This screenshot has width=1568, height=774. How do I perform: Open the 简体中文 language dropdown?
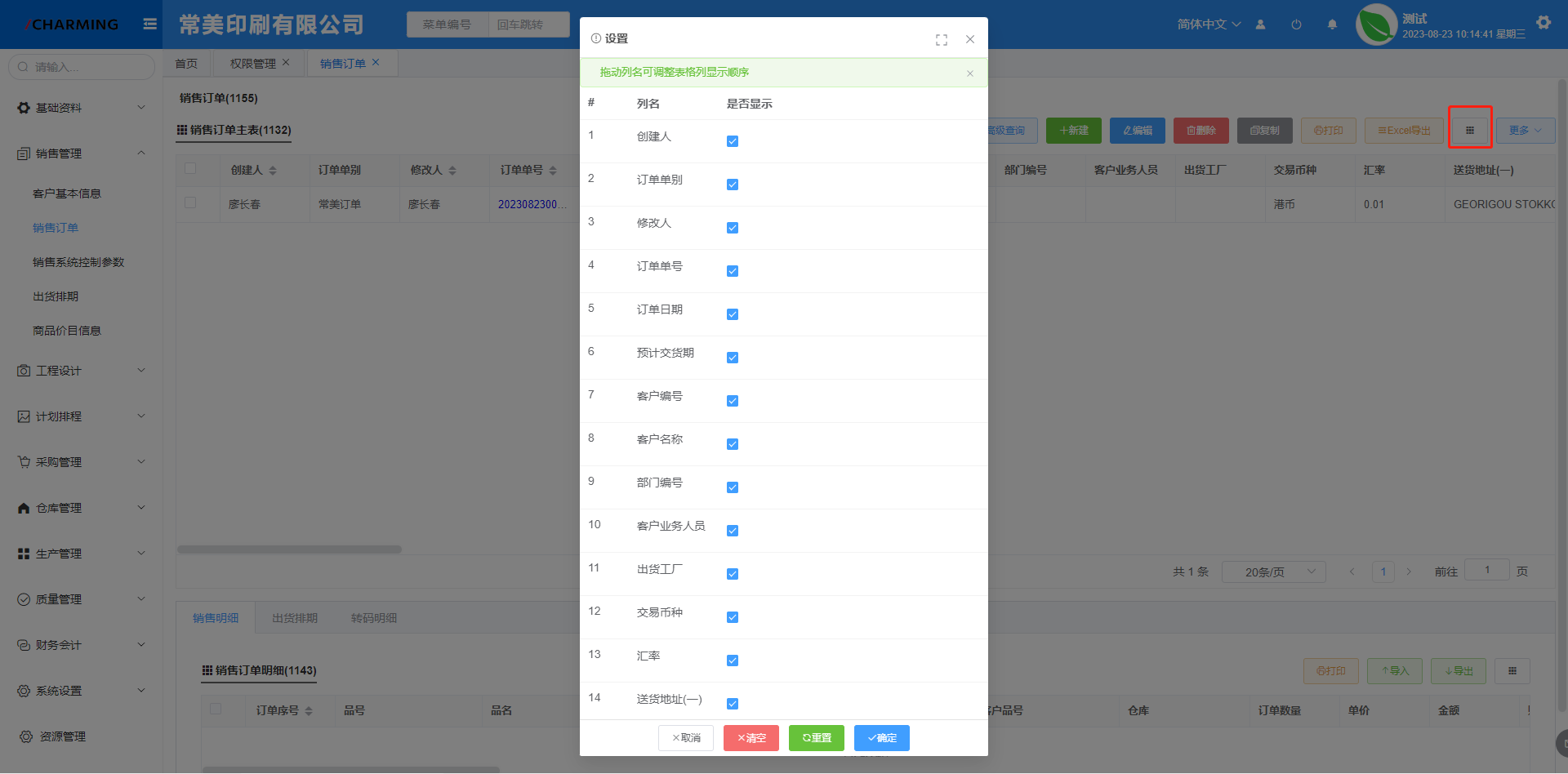pyautogui.click(x=1209, y=24)
